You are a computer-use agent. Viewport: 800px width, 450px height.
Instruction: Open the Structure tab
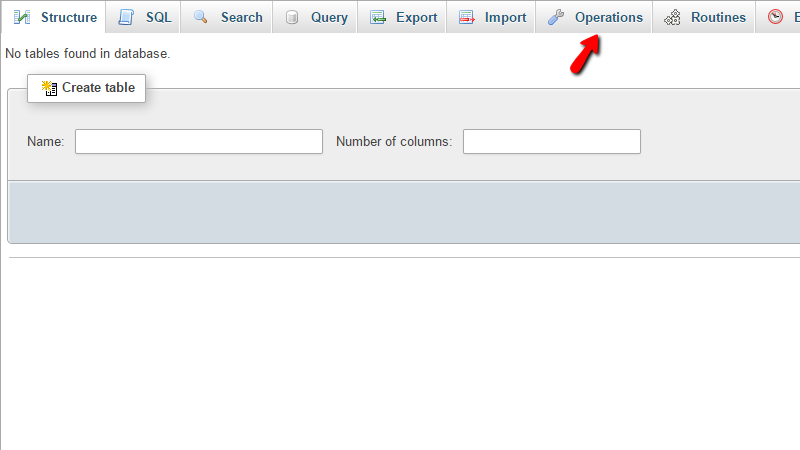coord(54,17)
